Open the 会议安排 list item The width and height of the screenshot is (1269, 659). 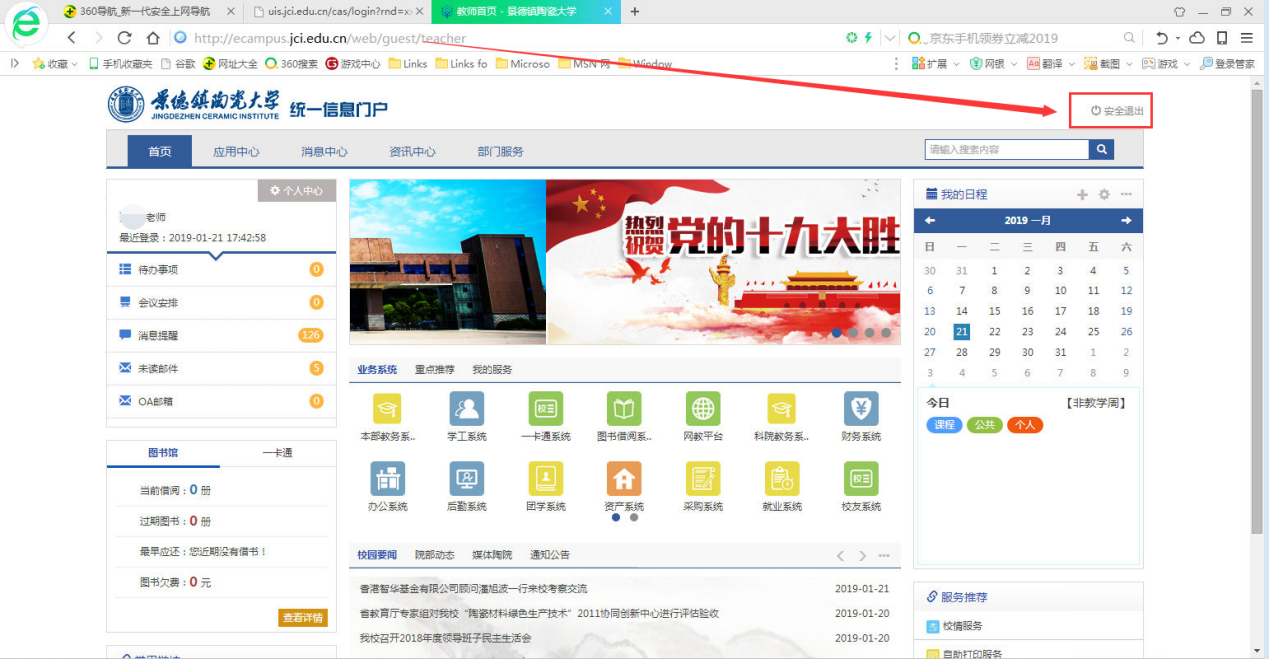click(220, 302)
